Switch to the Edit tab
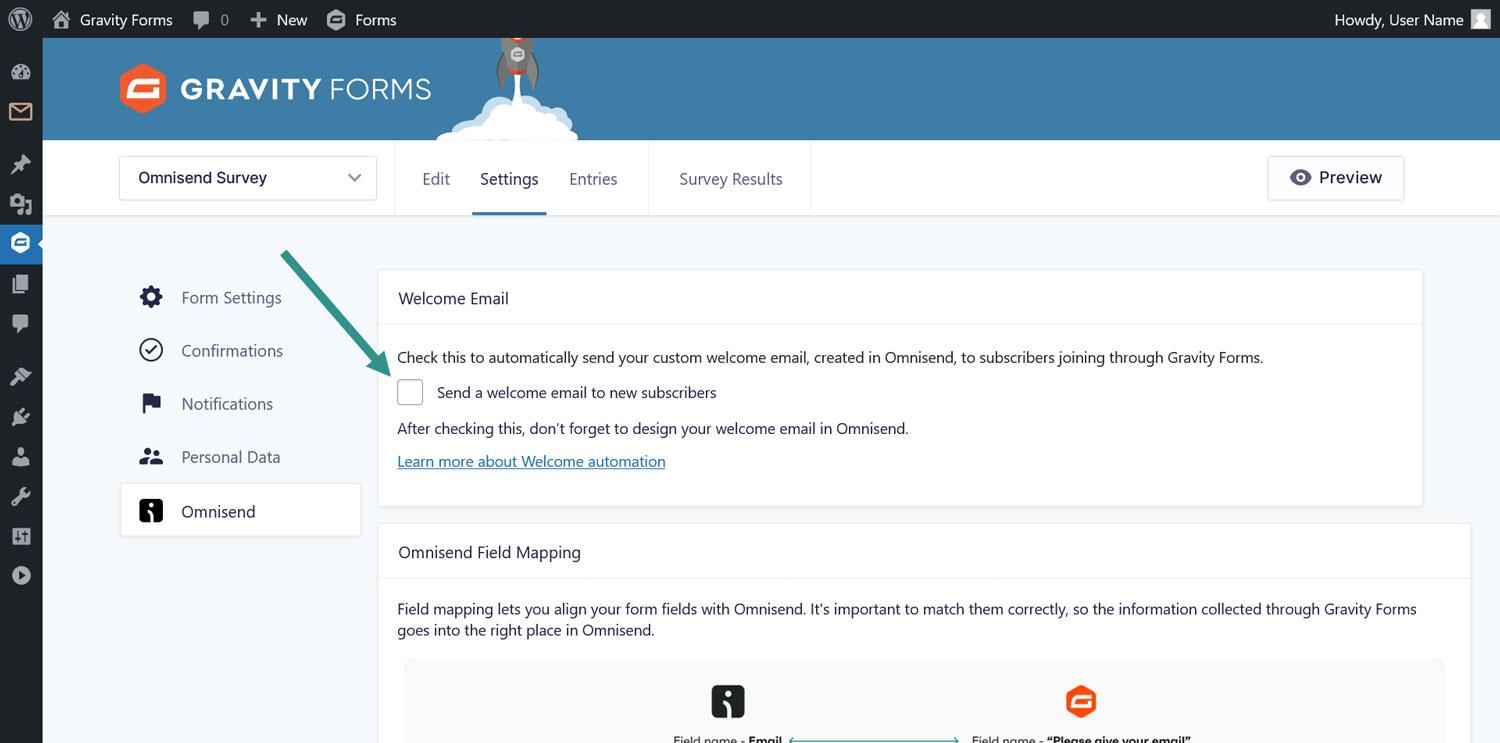1500x743 pixels. [x=436, y=179]
